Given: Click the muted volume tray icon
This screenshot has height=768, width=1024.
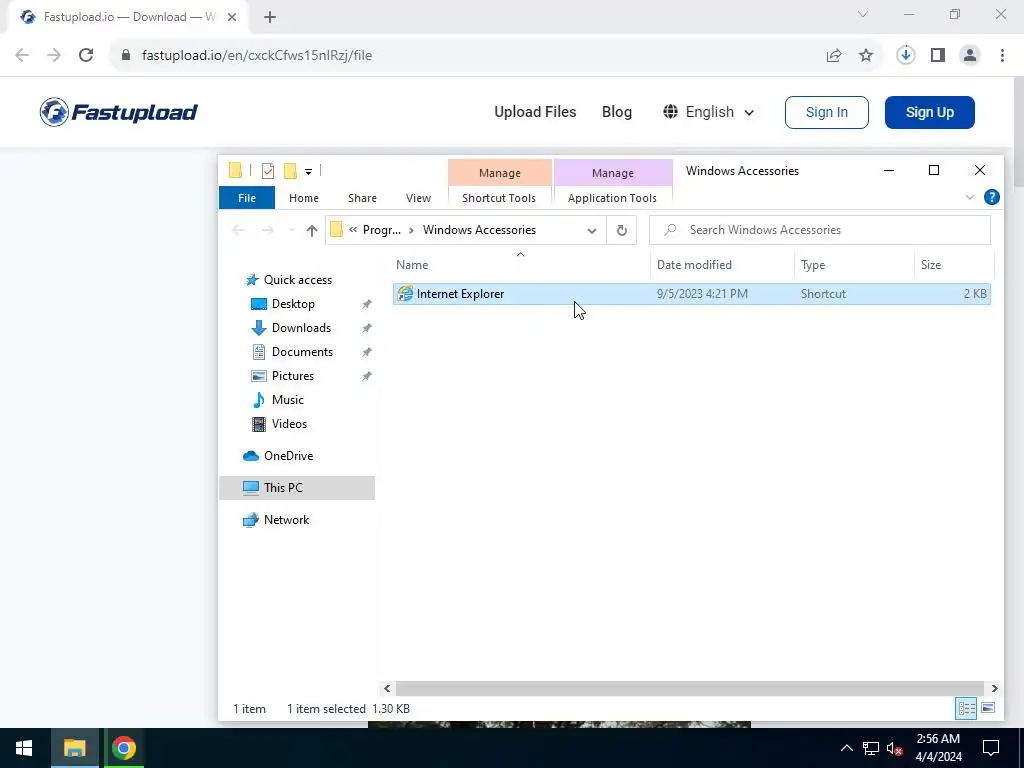Looking at the screenshot, I should 895,748.
